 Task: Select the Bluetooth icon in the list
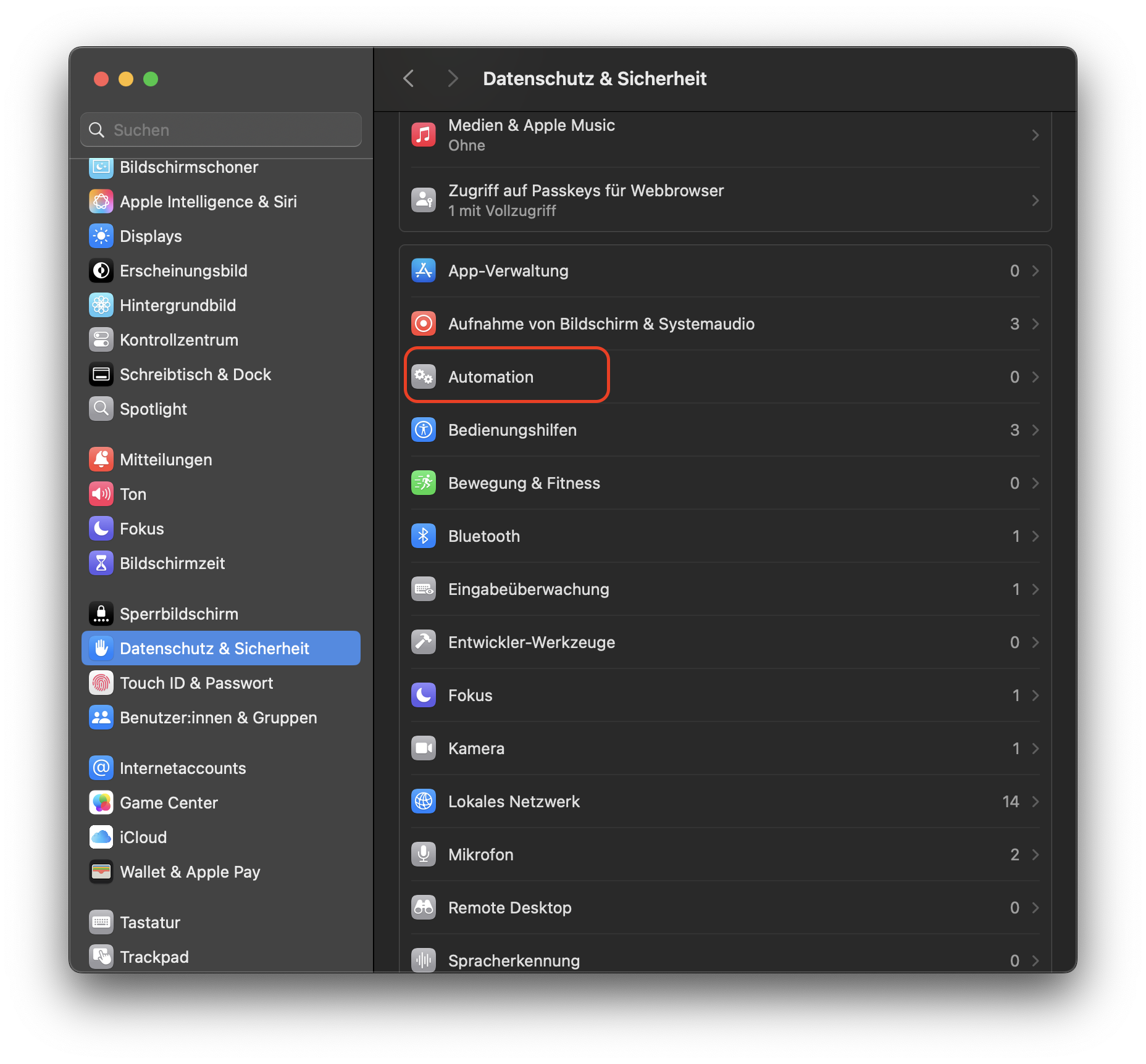click(424, 536)
